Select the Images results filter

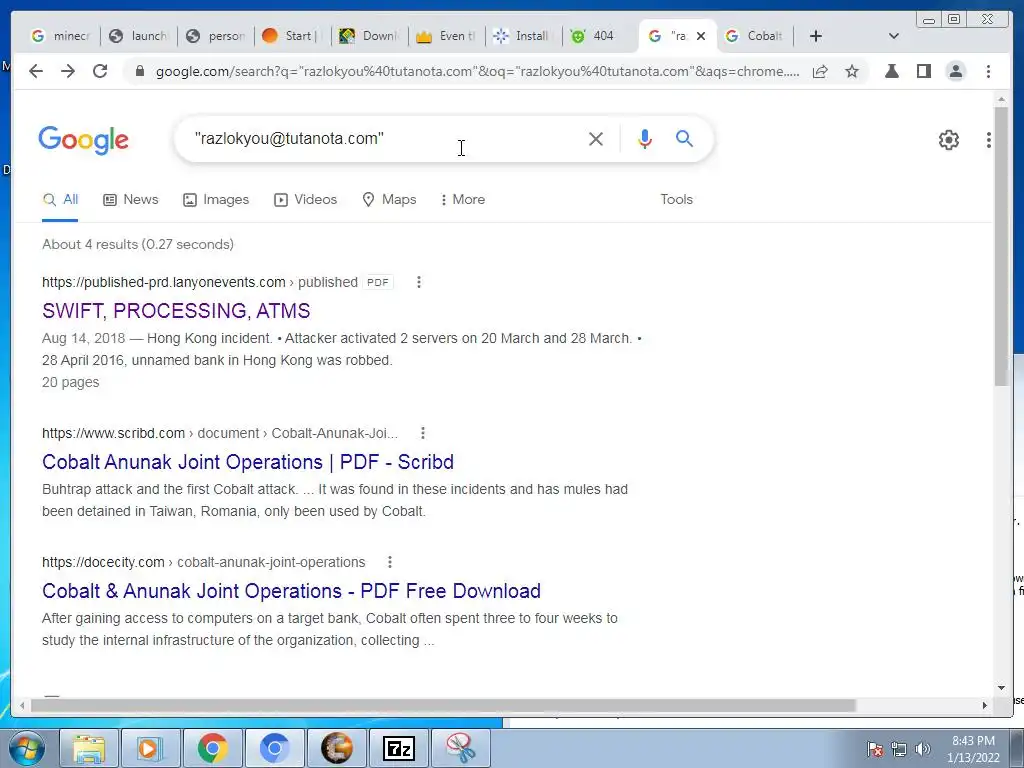tap(216, 199)
